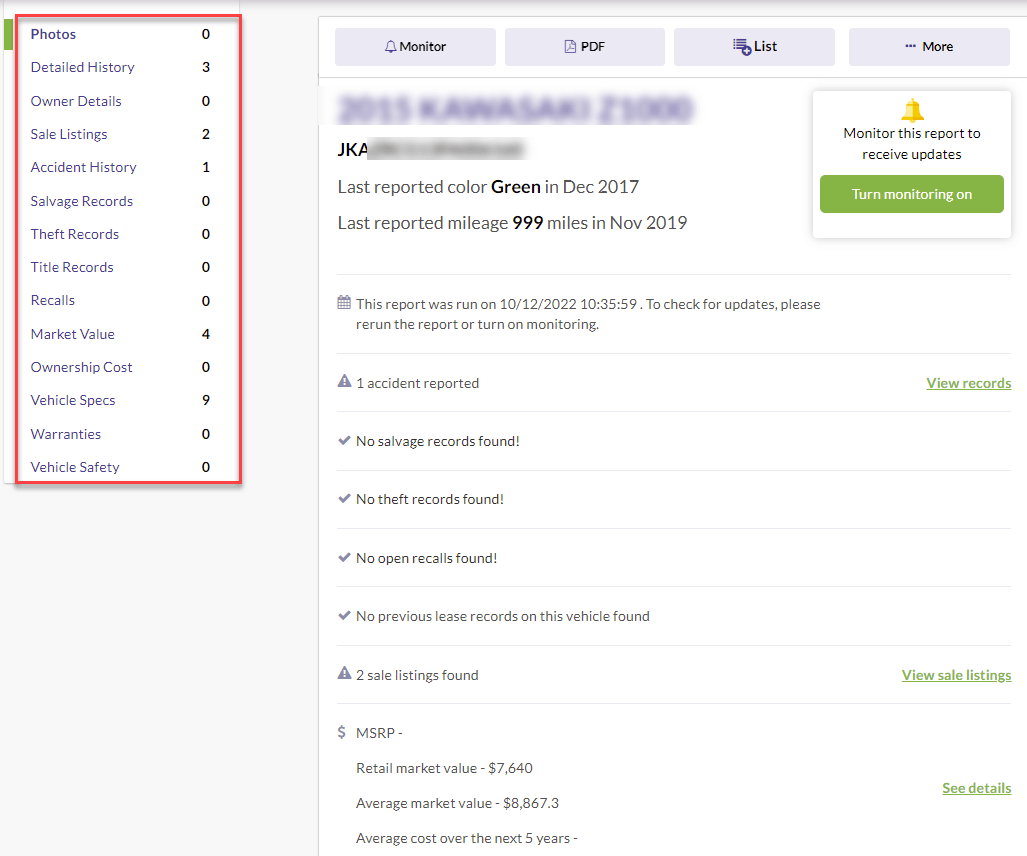The width and height of the screenshot is (1027, 856).
Task: Click checkmark beside No open recalls found
Action: click(x=344, y=558)
